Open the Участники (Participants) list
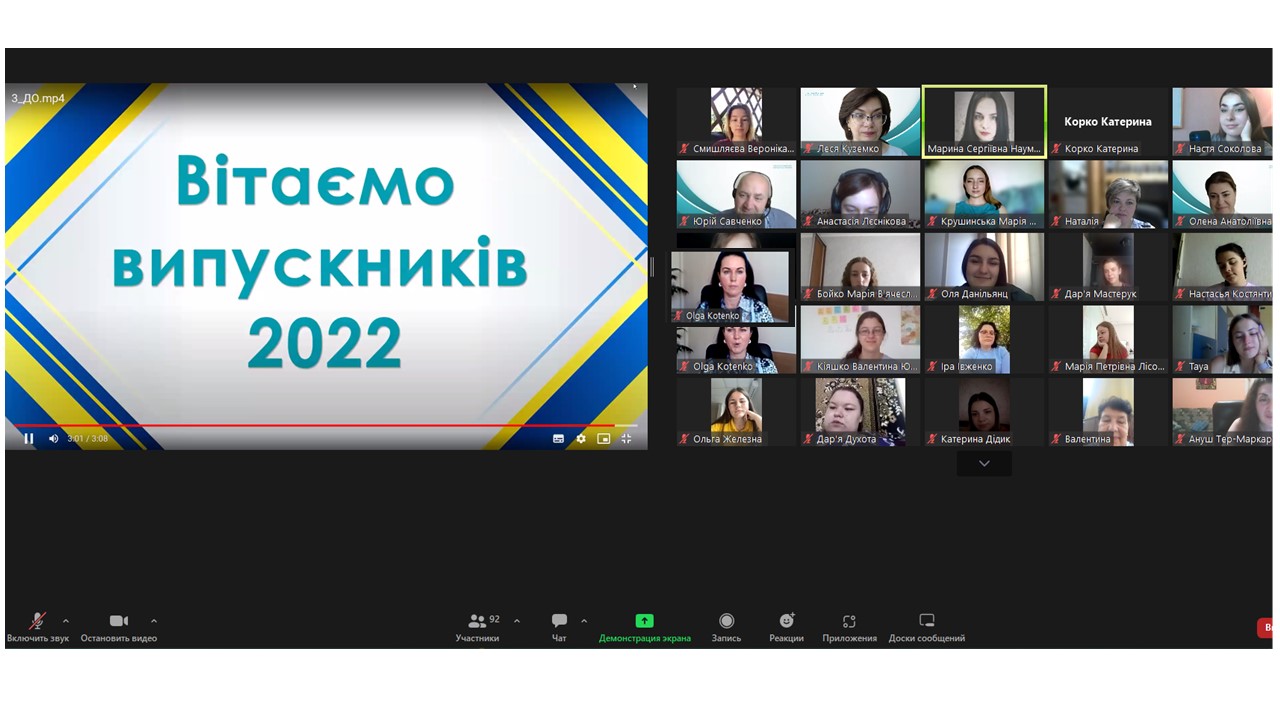 479,620
